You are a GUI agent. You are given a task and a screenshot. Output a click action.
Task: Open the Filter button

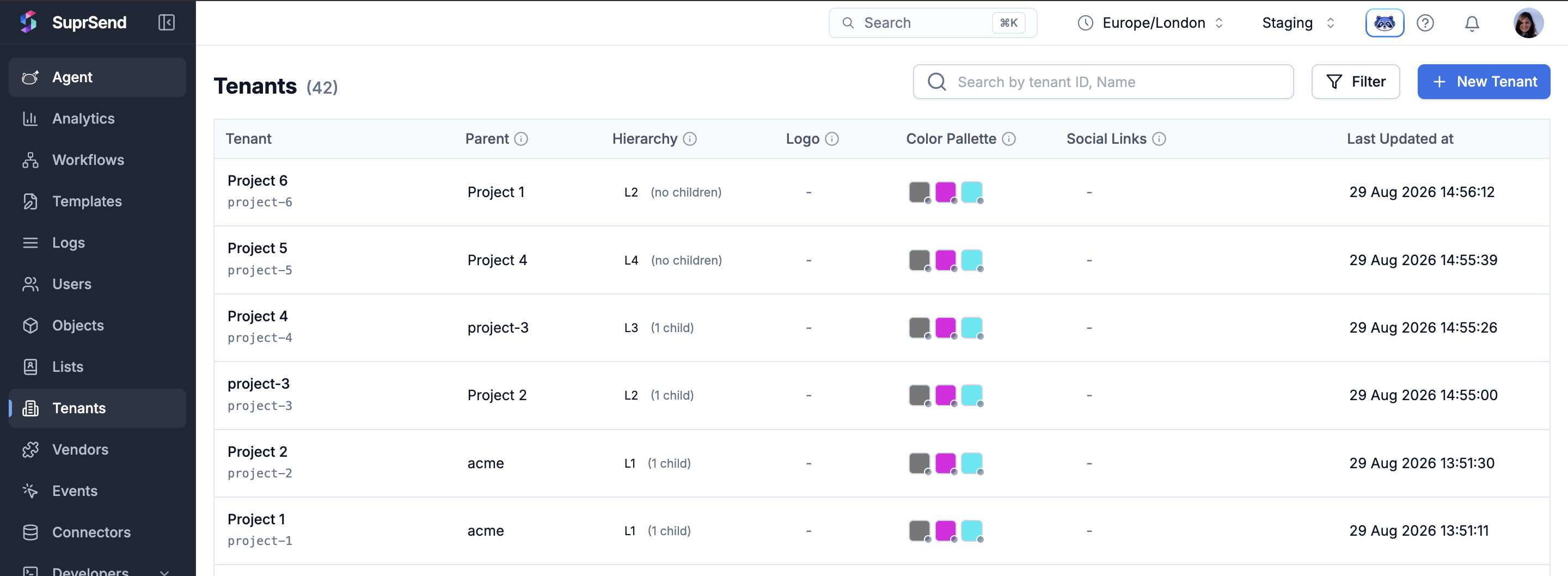tap(1356, 82)
